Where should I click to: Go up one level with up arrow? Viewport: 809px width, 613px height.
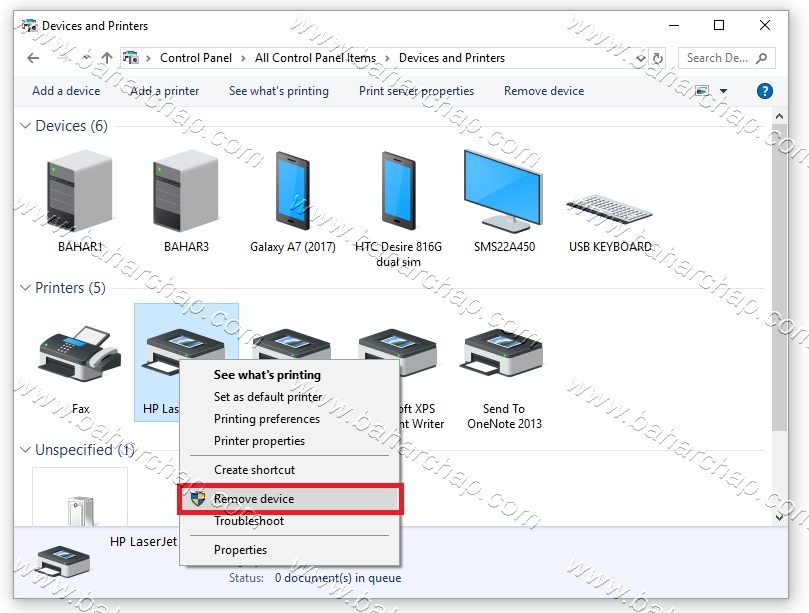(107, 58)
